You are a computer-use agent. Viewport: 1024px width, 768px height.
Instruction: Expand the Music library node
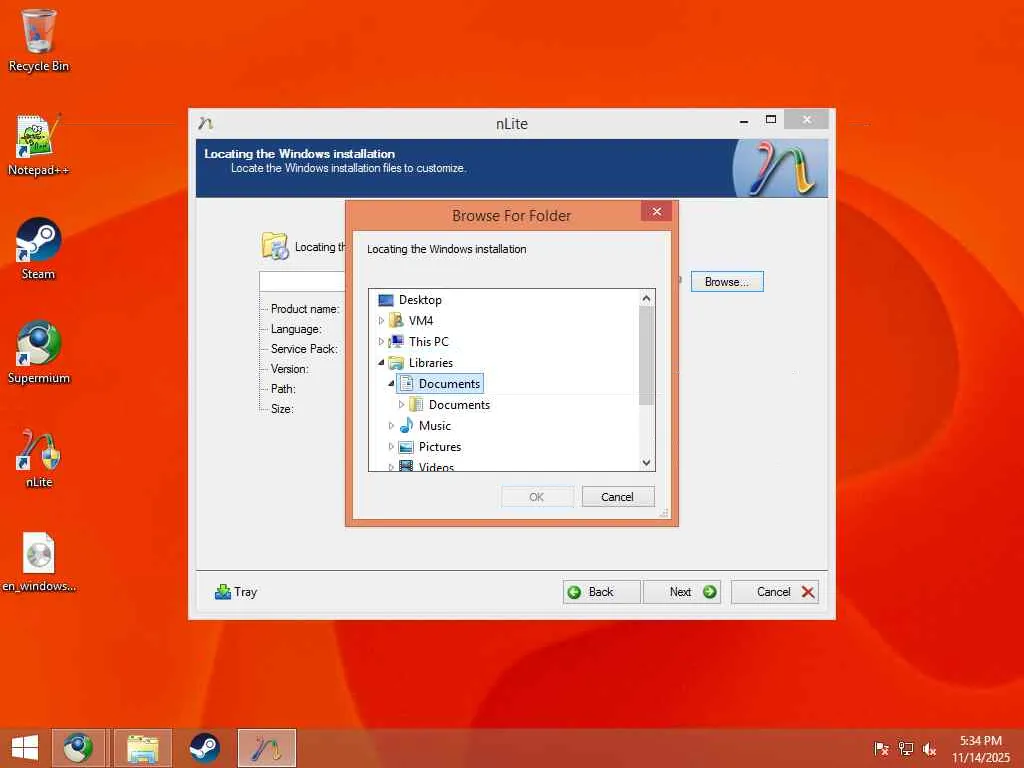coord(391,426)
